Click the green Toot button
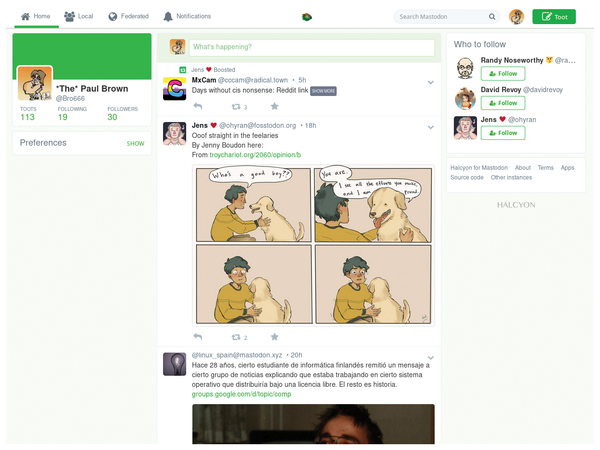This screenshot has width=600, height=450. click(554, 17)
